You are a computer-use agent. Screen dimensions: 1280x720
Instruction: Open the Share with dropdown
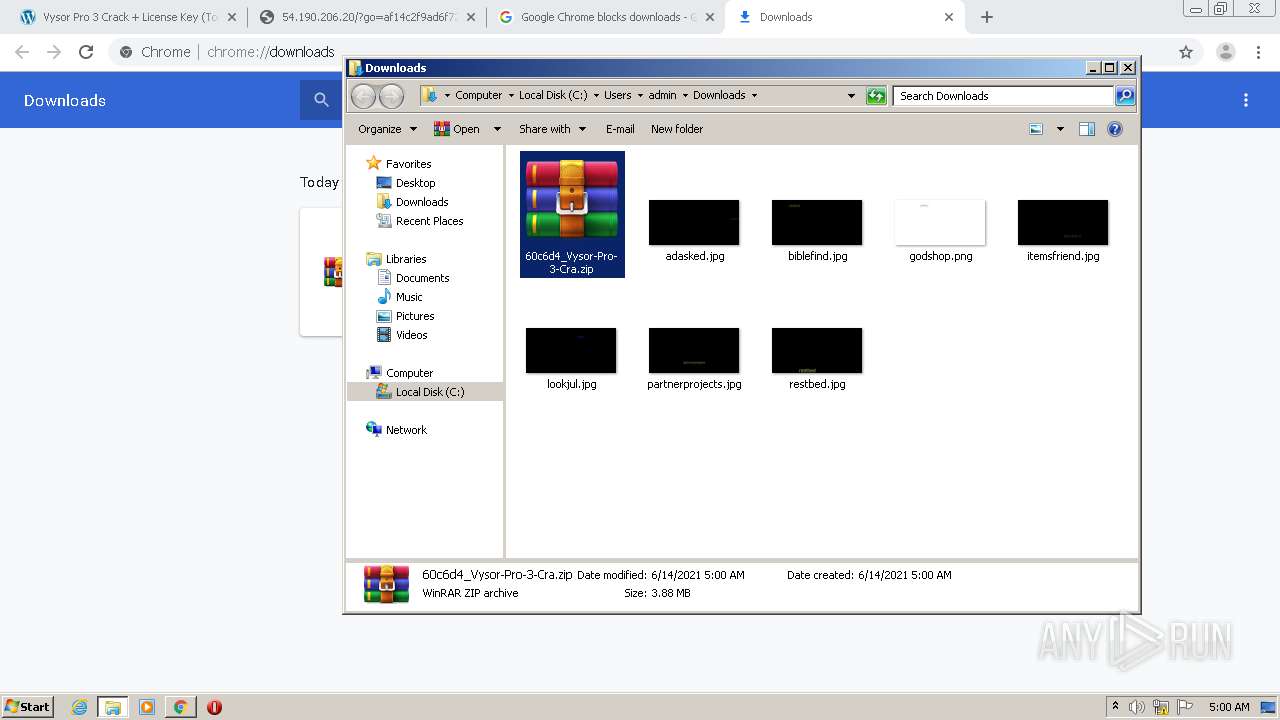[x=551, y=129]
